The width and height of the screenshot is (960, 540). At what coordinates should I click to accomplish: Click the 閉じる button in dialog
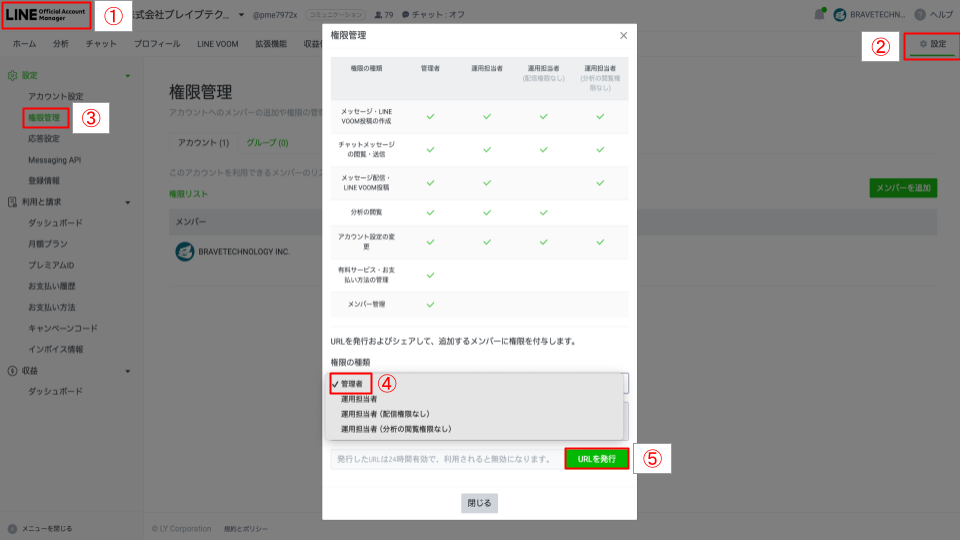(x=479, y=503)
